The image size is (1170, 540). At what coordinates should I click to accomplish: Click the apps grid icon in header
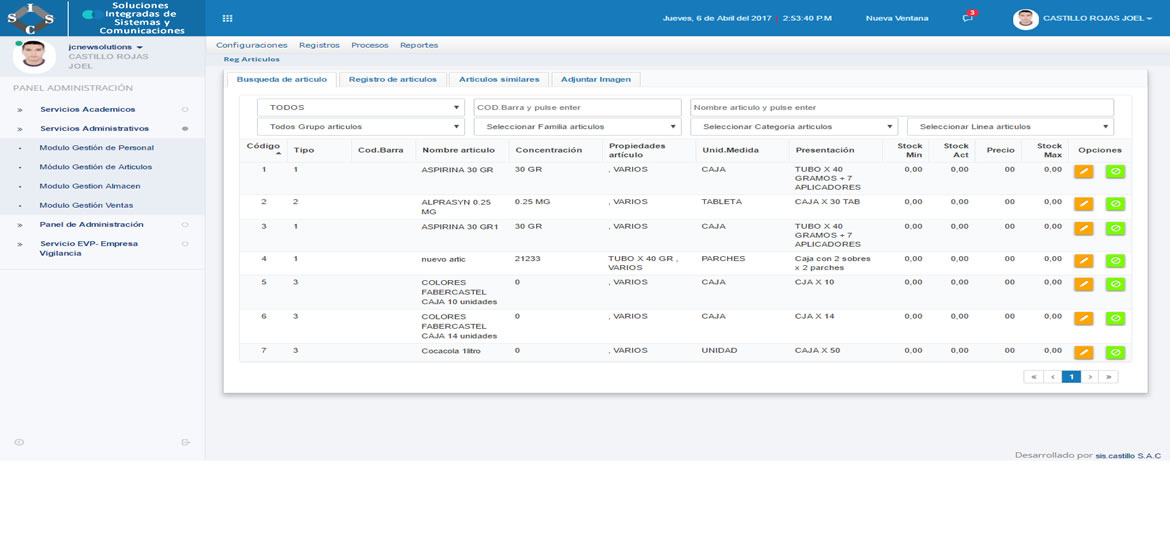tap(227, 18)
